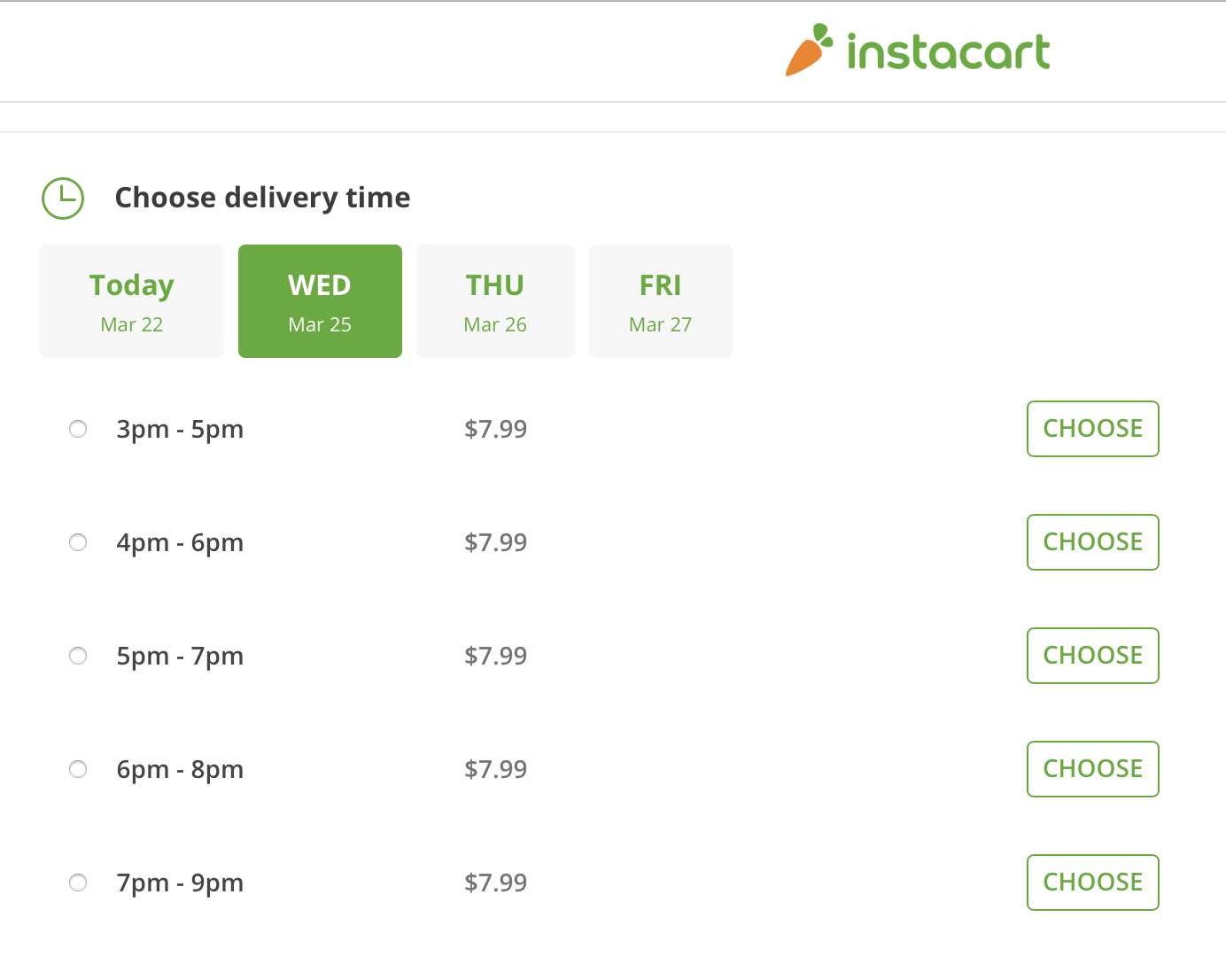Click the Choose delivery time heading
This screenshot has height=980, width=1226.
[x=262, y=198]
